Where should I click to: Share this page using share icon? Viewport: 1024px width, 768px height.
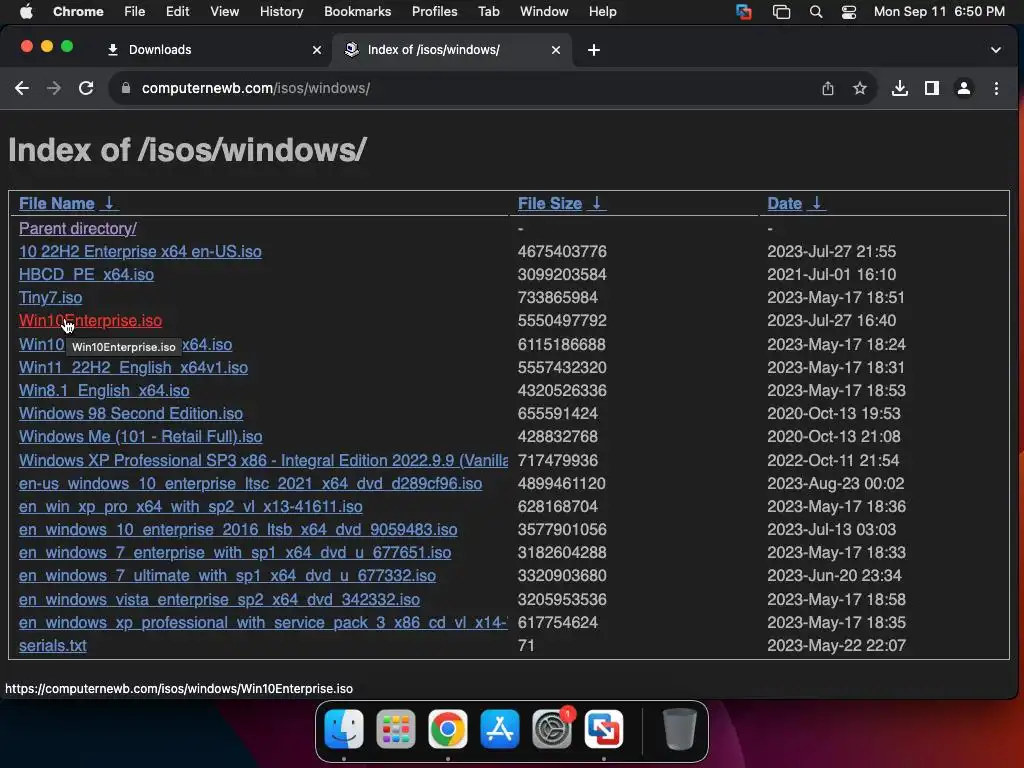(x=827, y=88)
